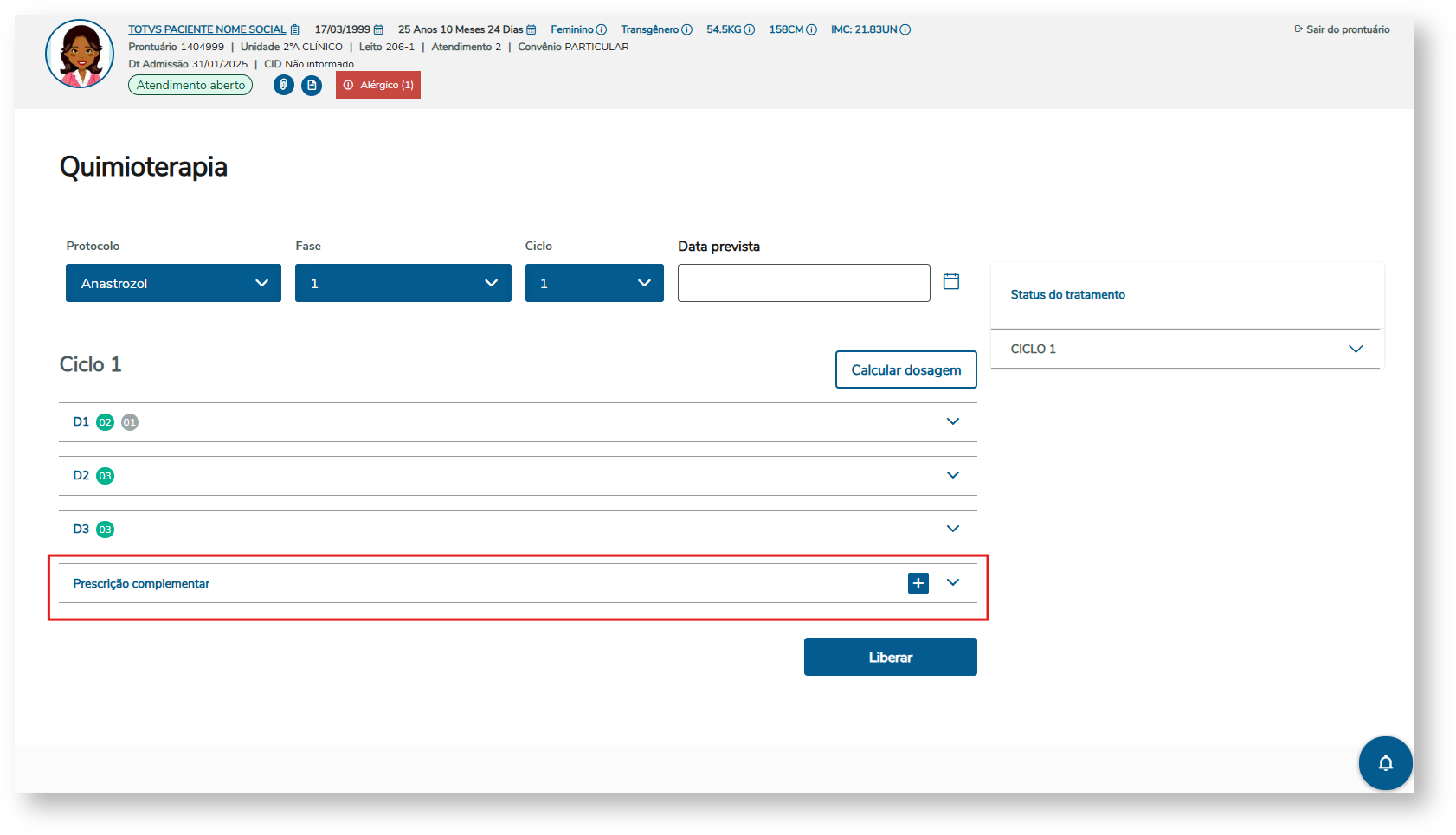This screenshot has height=835, width=1456.
Task: Click the Status do tratamento title
Action: point(1068,294)
